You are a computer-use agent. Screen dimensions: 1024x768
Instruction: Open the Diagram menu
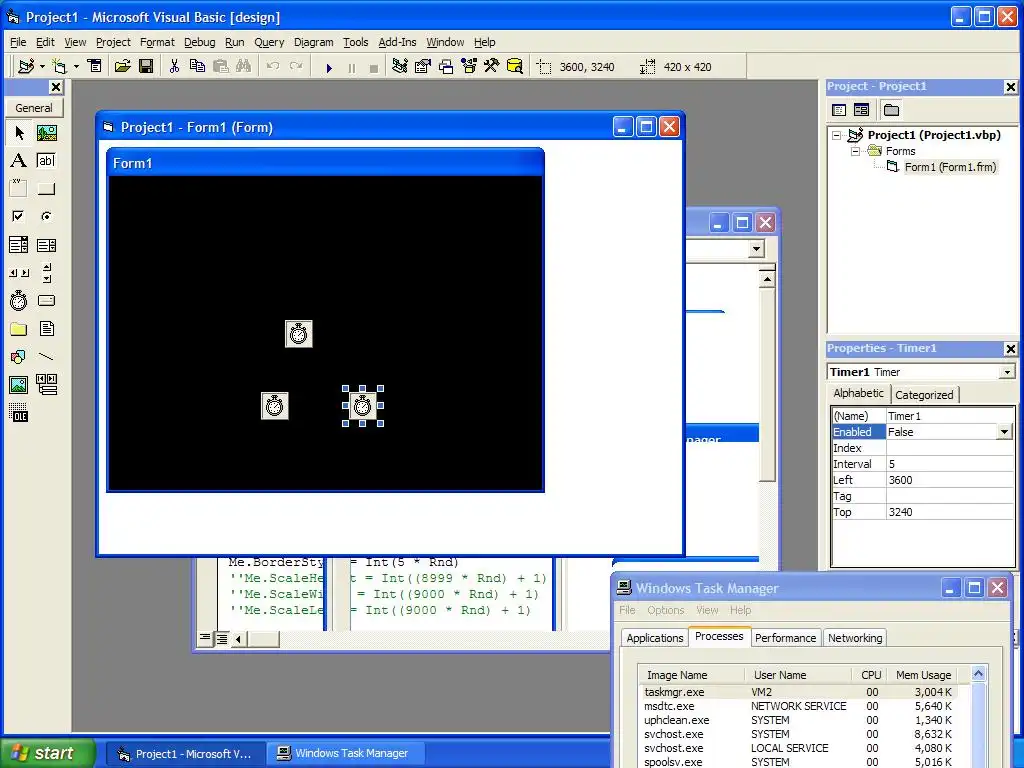click(313, 42)
